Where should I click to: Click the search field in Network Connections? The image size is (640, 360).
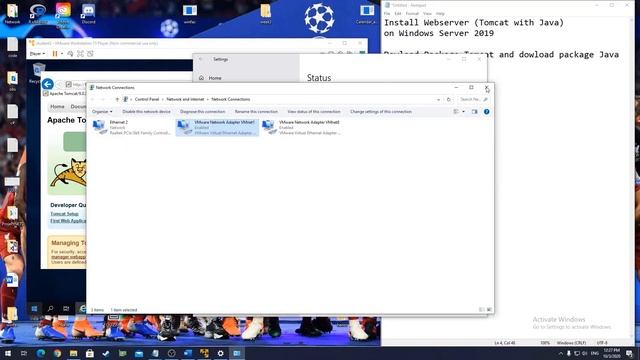473,99
